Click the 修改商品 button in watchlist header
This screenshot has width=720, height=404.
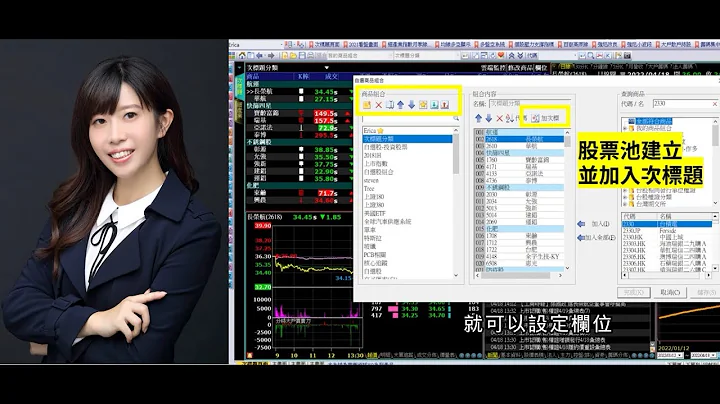pos(520,68)
